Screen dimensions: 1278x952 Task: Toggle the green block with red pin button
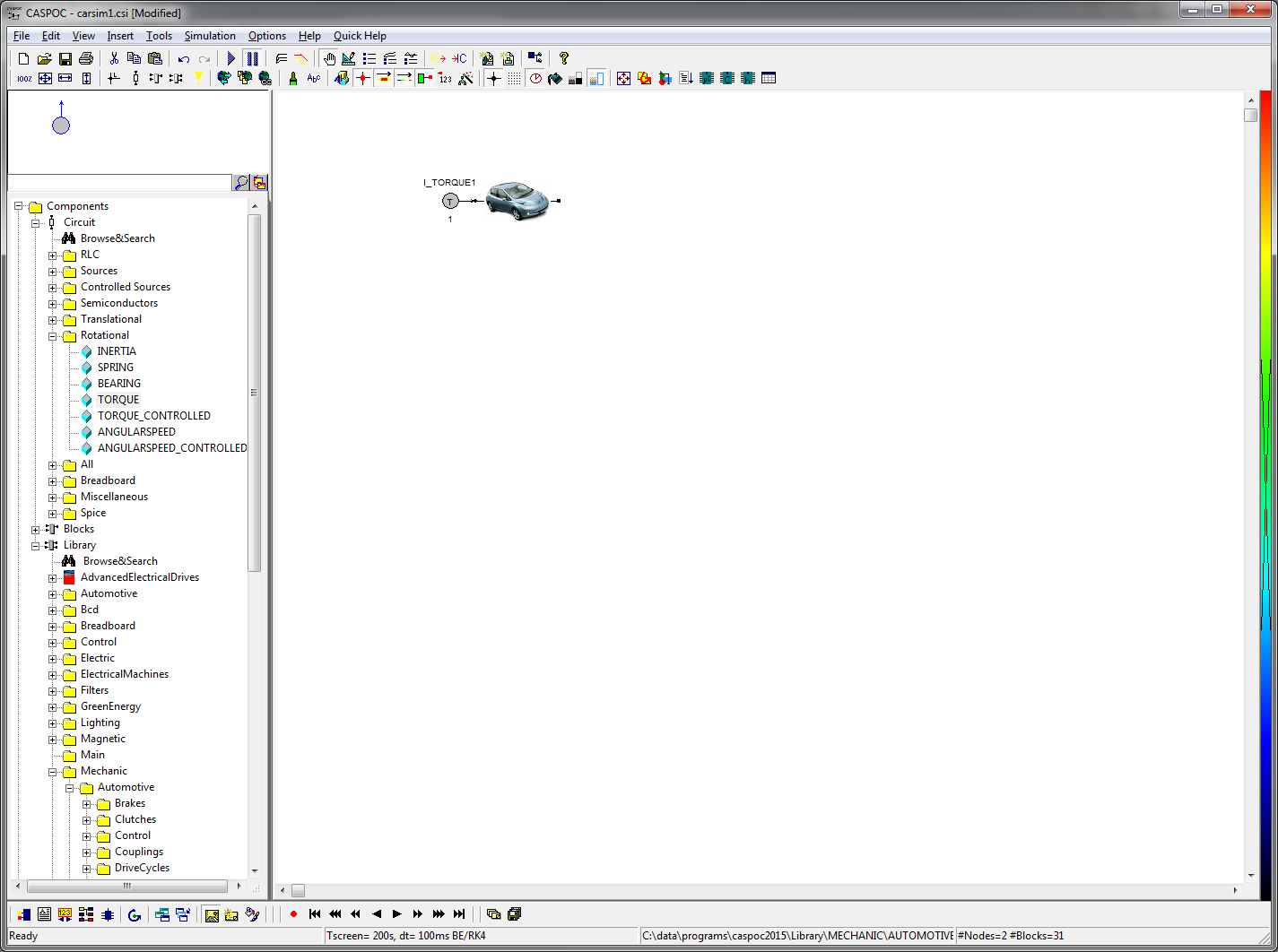pyautogui.click(x=424, y=79)
